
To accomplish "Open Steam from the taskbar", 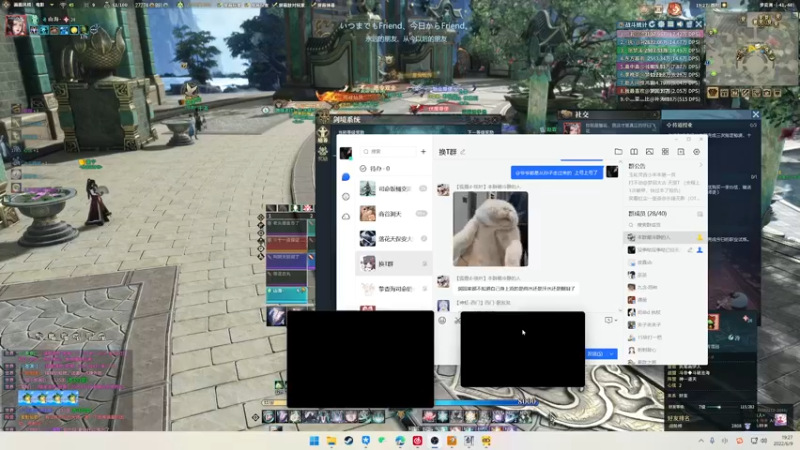I will 348,440.
